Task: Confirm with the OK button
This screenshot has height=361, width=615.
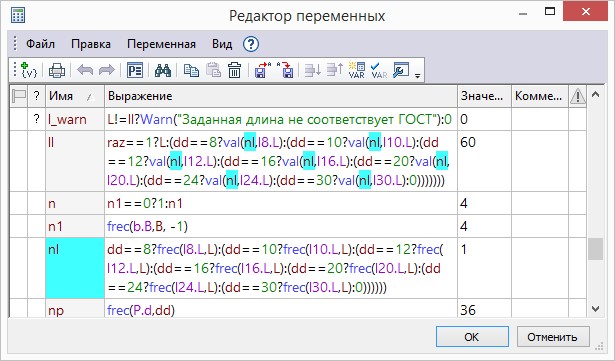Action: click(472, 337)
